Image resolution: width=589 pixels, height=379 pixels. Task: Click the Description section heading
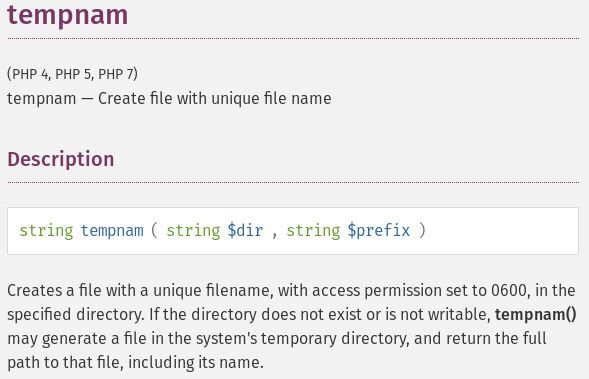click(x=61, y=159)
